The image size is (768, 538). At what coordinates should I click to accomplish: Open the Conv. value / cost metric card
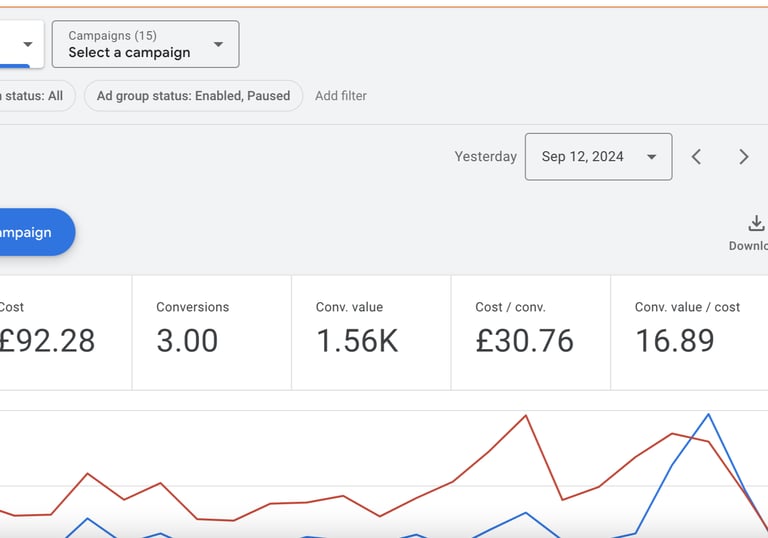(x=690, y=332)
